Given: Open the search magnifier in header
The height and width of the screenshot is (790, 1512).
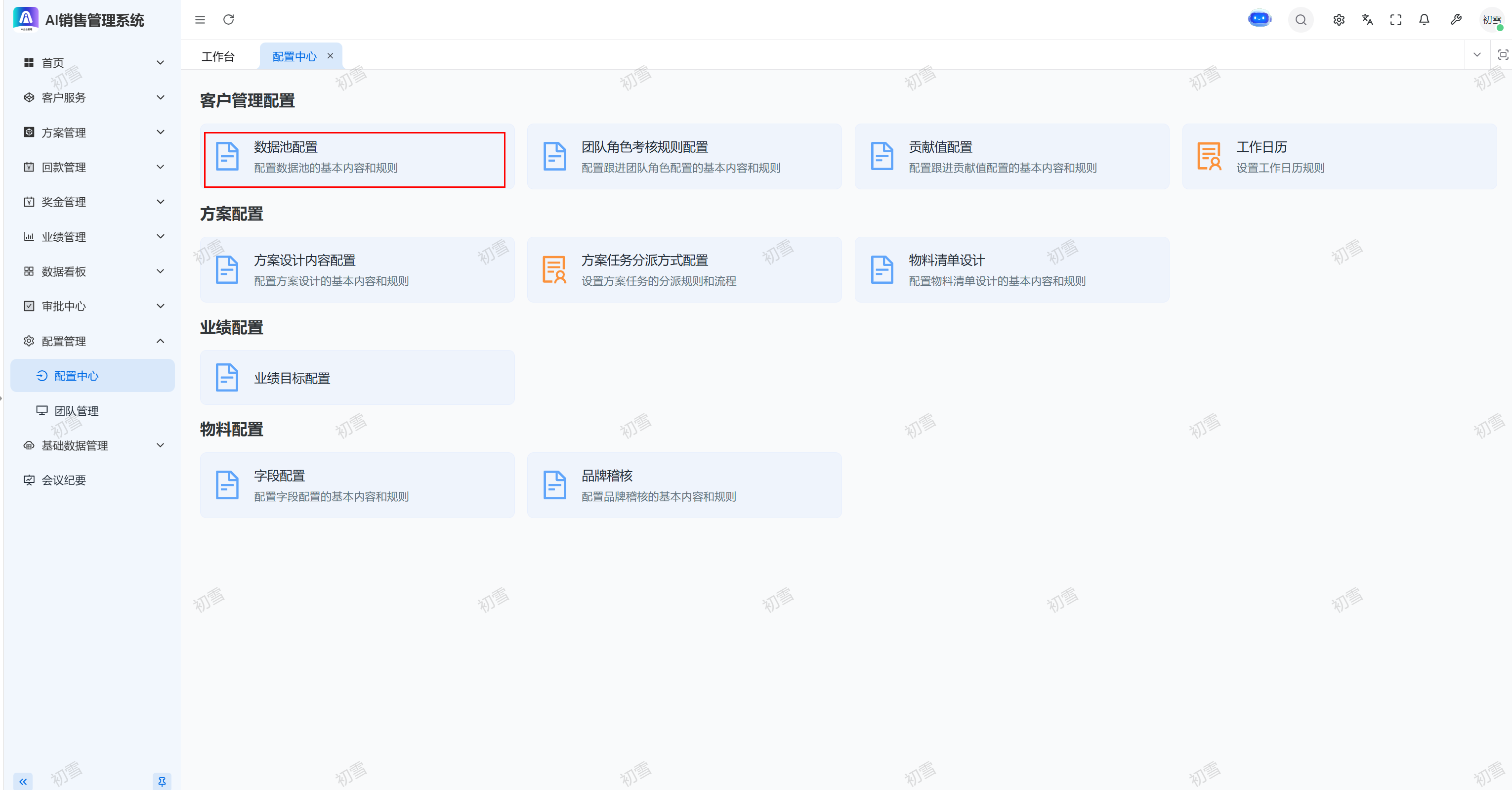Looking at the screenshot, I should pyautogui.click(x=1301, y=20).
